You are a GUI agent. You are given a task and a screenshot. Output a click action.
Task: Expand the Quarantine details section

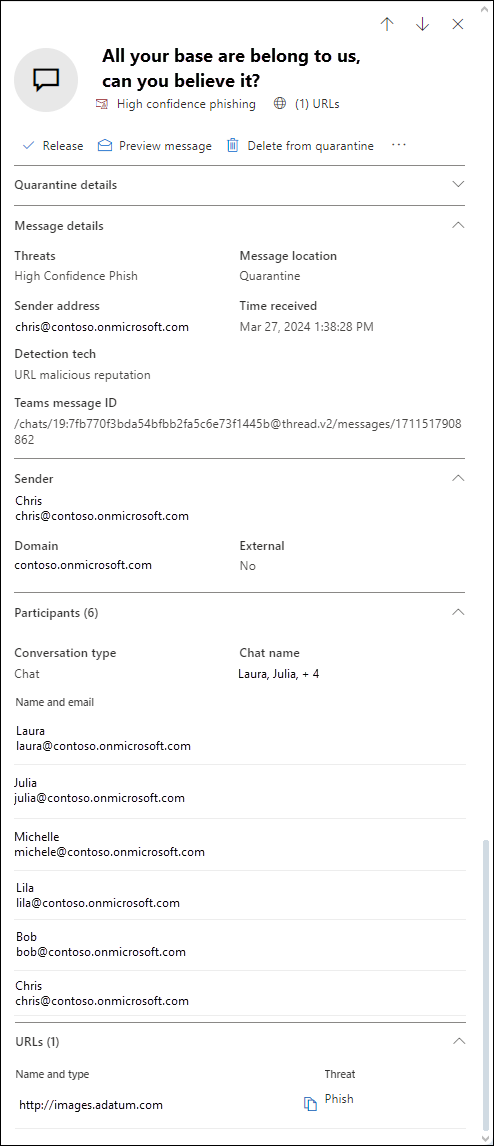point(239,185)
